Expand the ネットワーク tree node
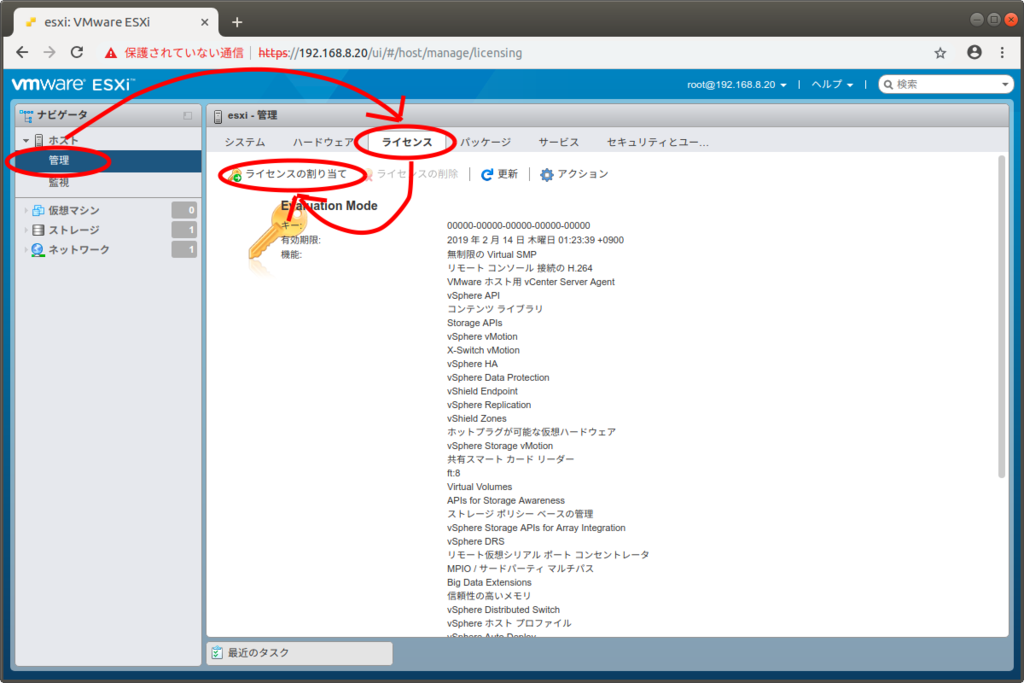Viewport: 1024px width, 683px height. point(26,249)
